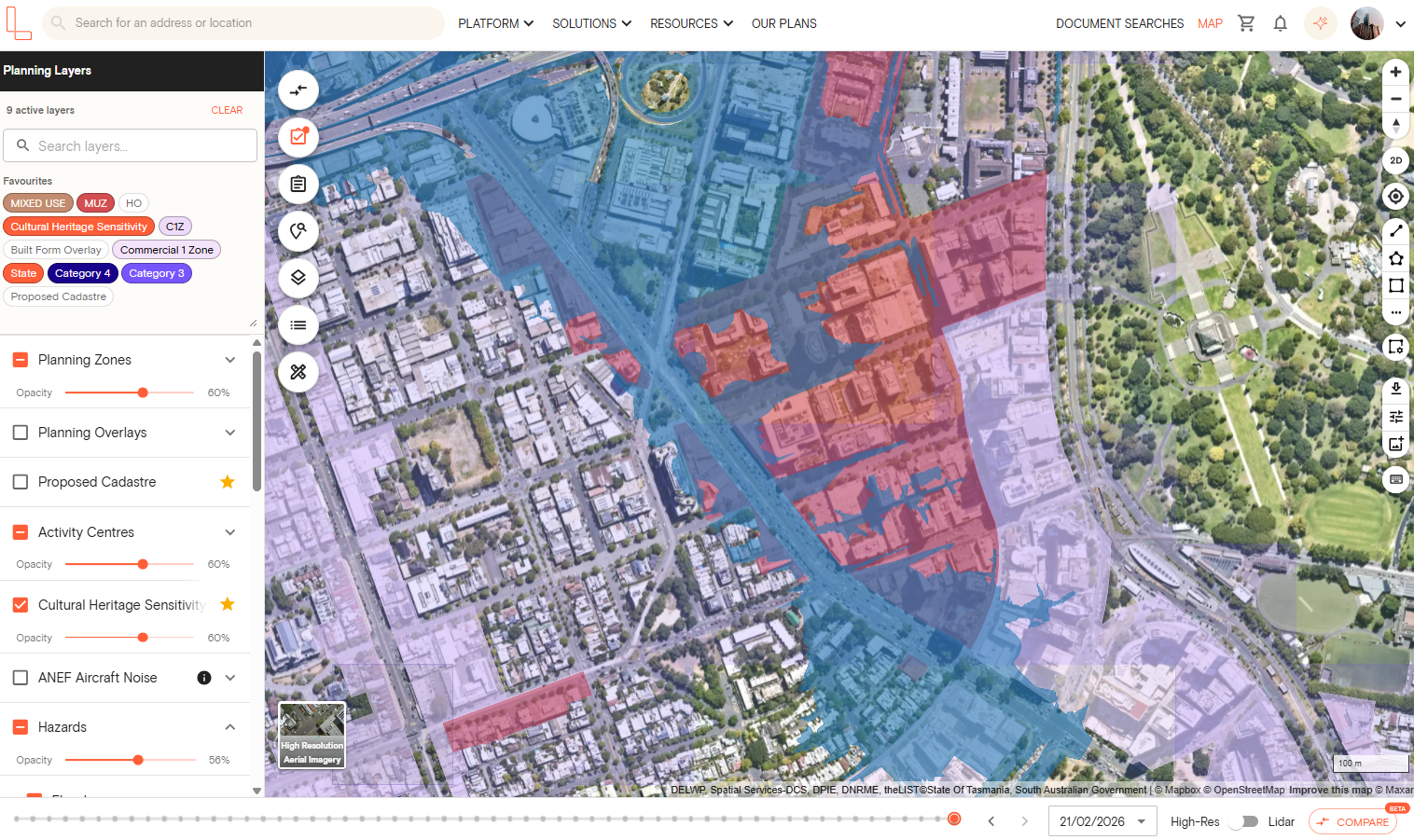Enable ANEF Aircraft Noise checkbox
The image size is (1414, 840).
pyautogui.click(x=21, y=678)
